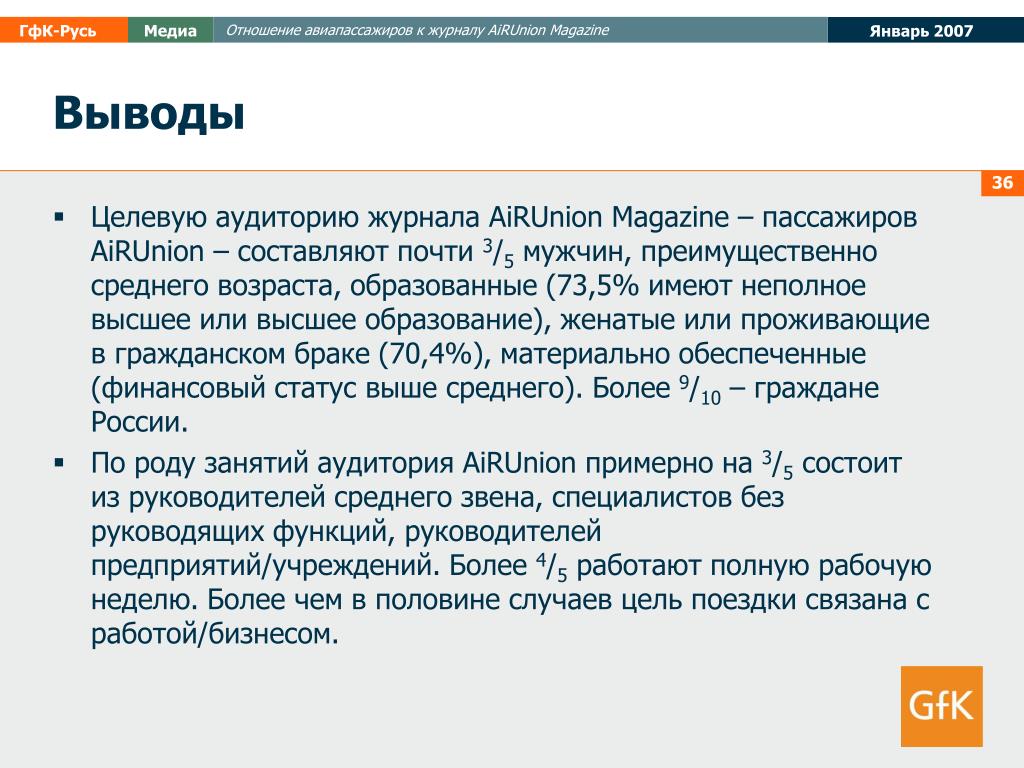Select header subtitle about AiRUnion Magazine
The height and width of the screenshot is (768, 1024).
coord(417,30)
